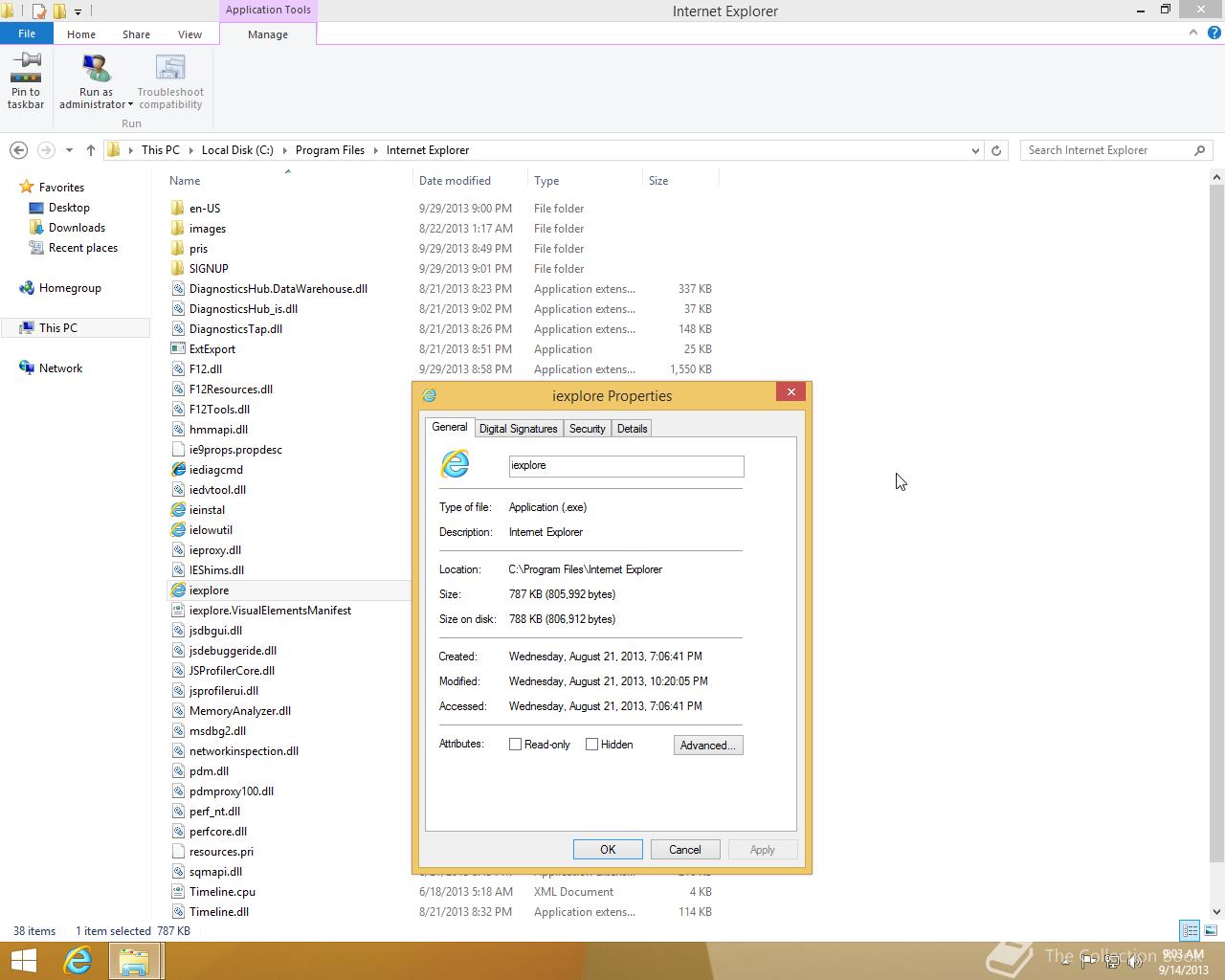The height and width of the screenshot is (980, 1225).
Task: Refresh the Internet Explorer folder
Action: [996, 150]
